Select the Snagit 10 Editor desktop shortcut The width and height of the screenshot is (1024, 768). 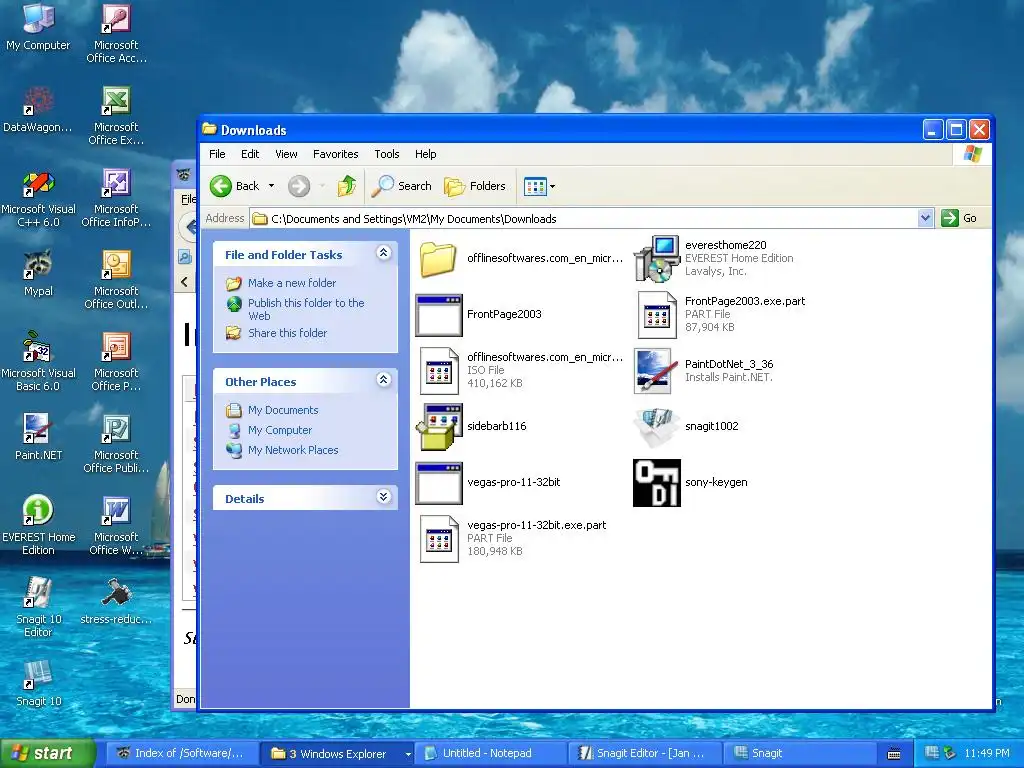coord(38,607)
